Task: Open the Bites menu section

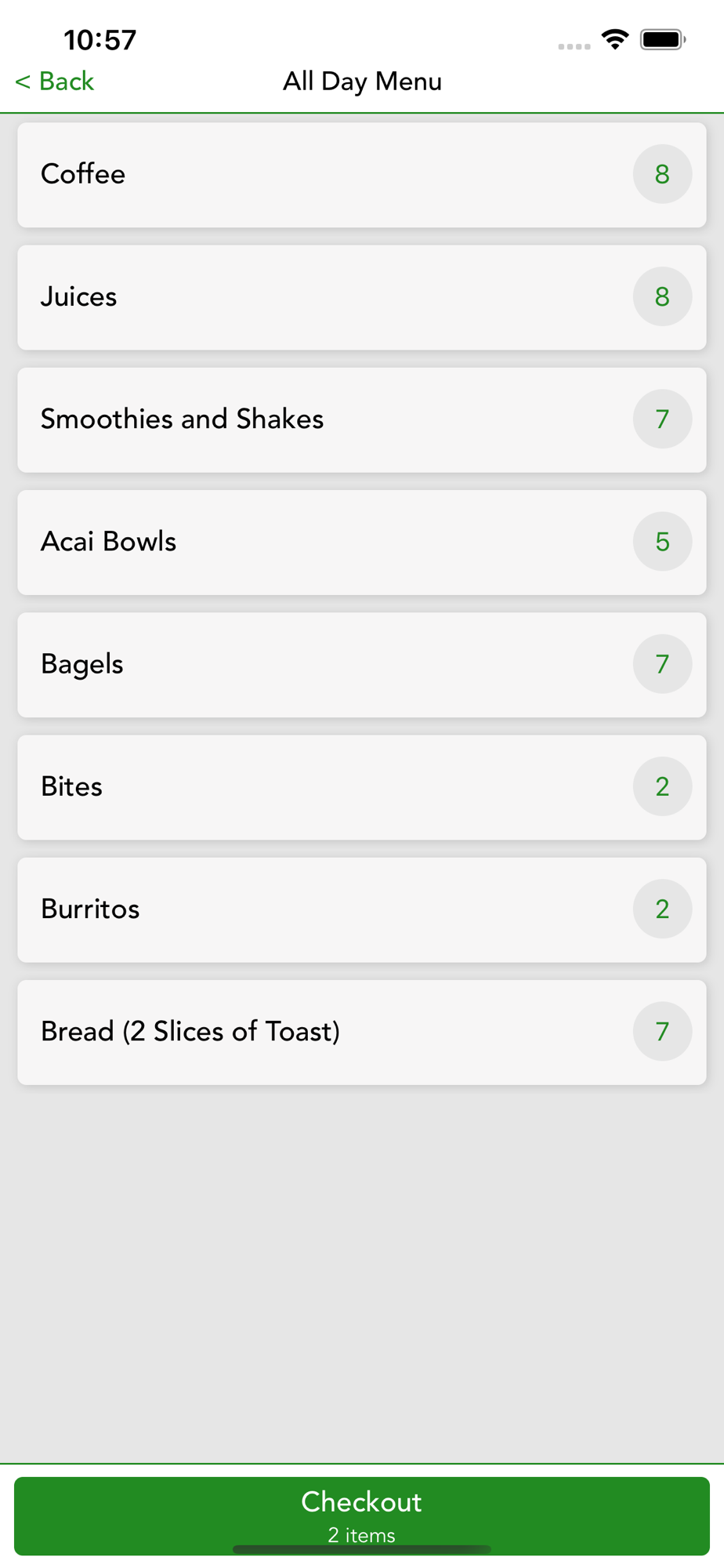Action: coord(313,786)
